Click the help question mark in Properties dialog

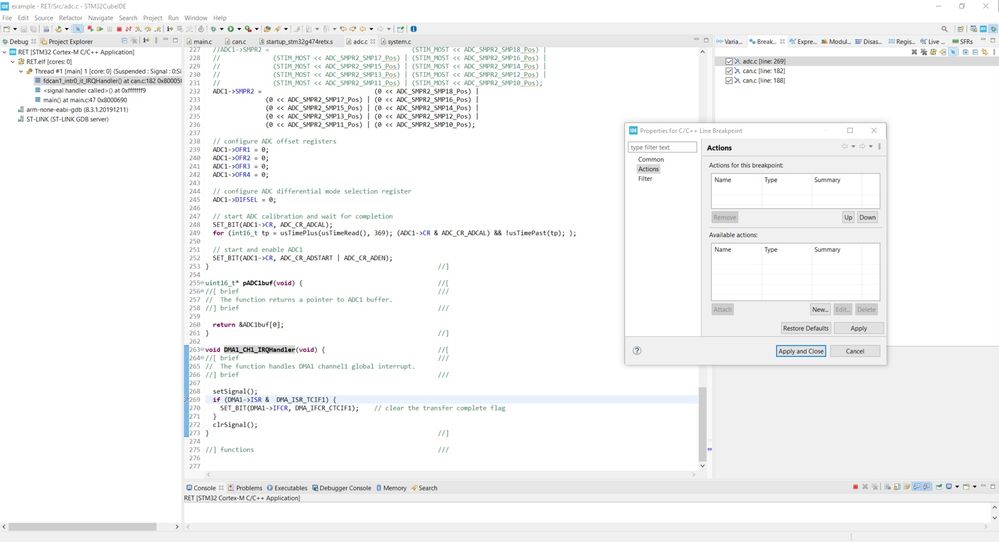pos(636,350)
